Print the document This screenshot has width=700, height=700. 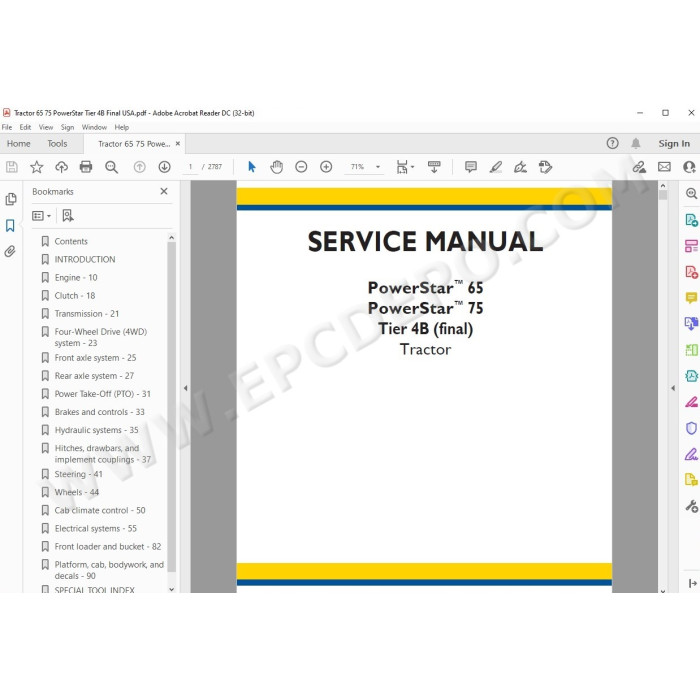(86, 167)
